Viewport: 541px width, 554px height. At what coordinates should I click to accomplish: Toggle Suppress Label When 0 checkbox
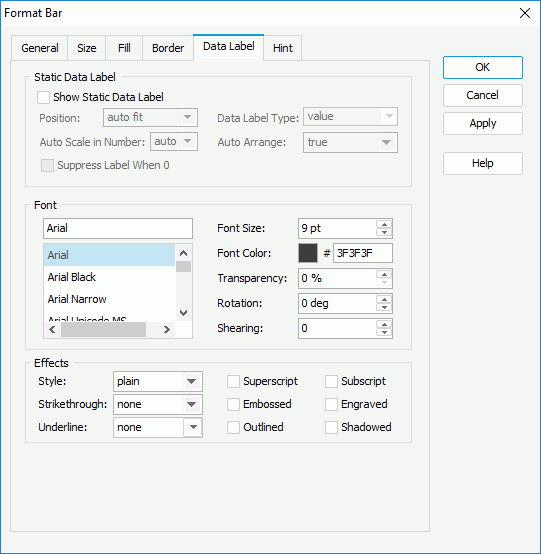(x=47, y=165)
